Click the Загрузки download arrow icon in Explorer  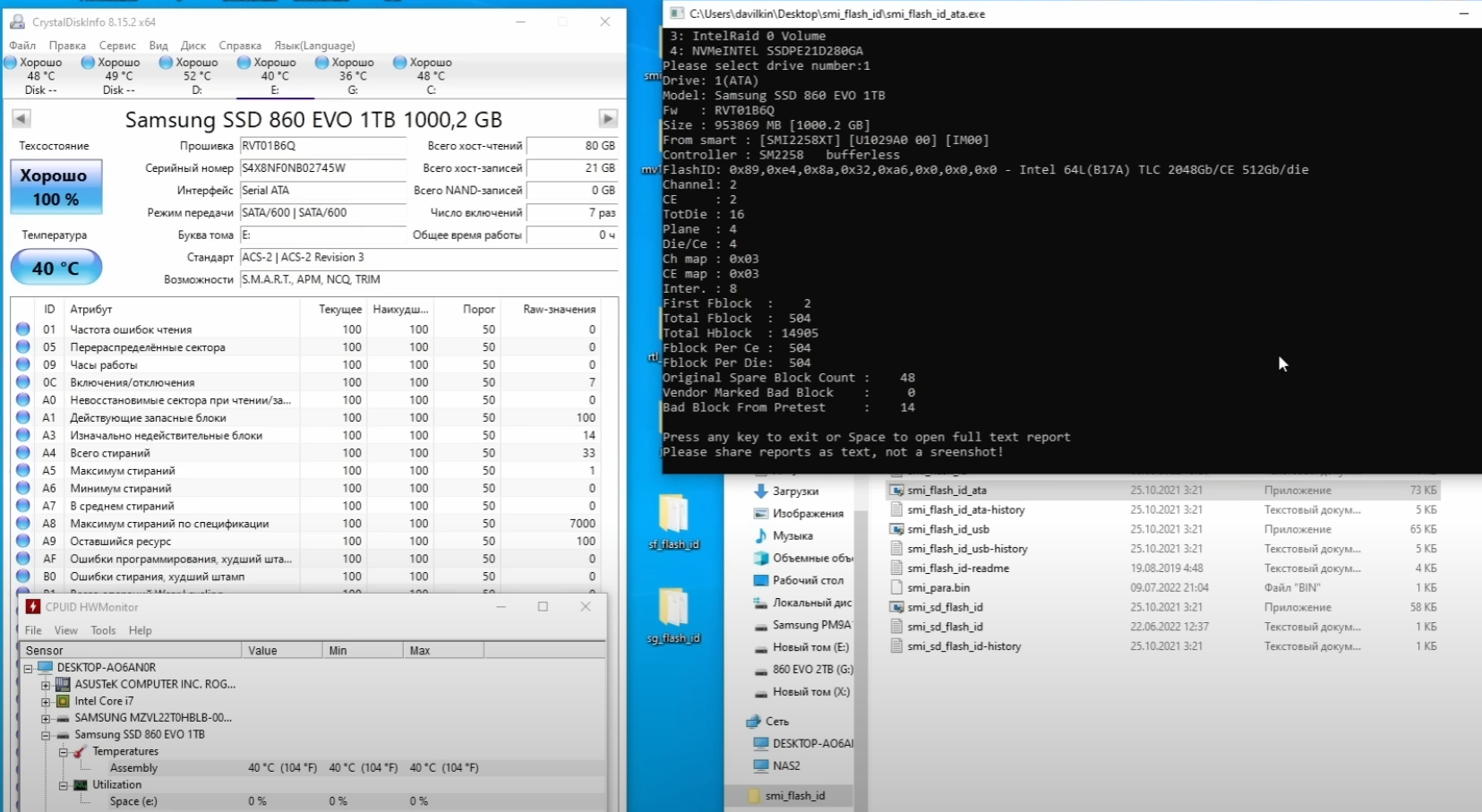761,491
